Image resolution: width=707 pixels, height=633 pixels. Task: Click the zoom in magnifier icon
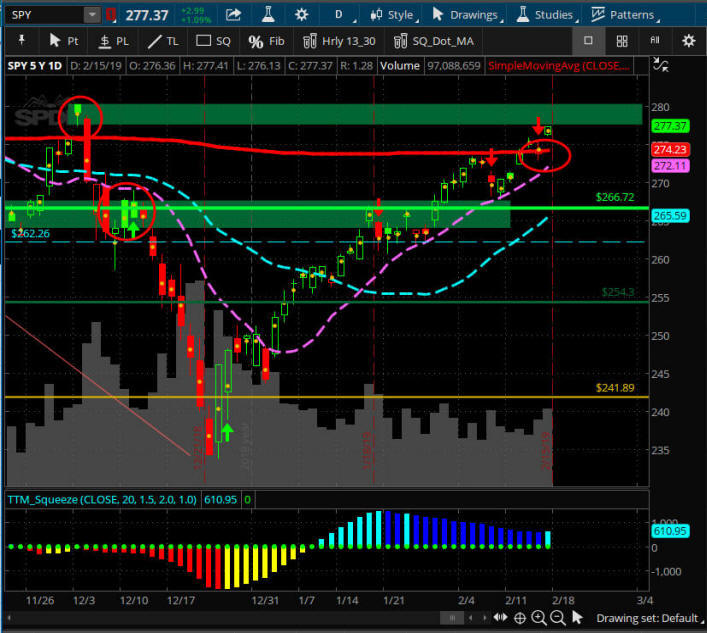coord(538,617)
